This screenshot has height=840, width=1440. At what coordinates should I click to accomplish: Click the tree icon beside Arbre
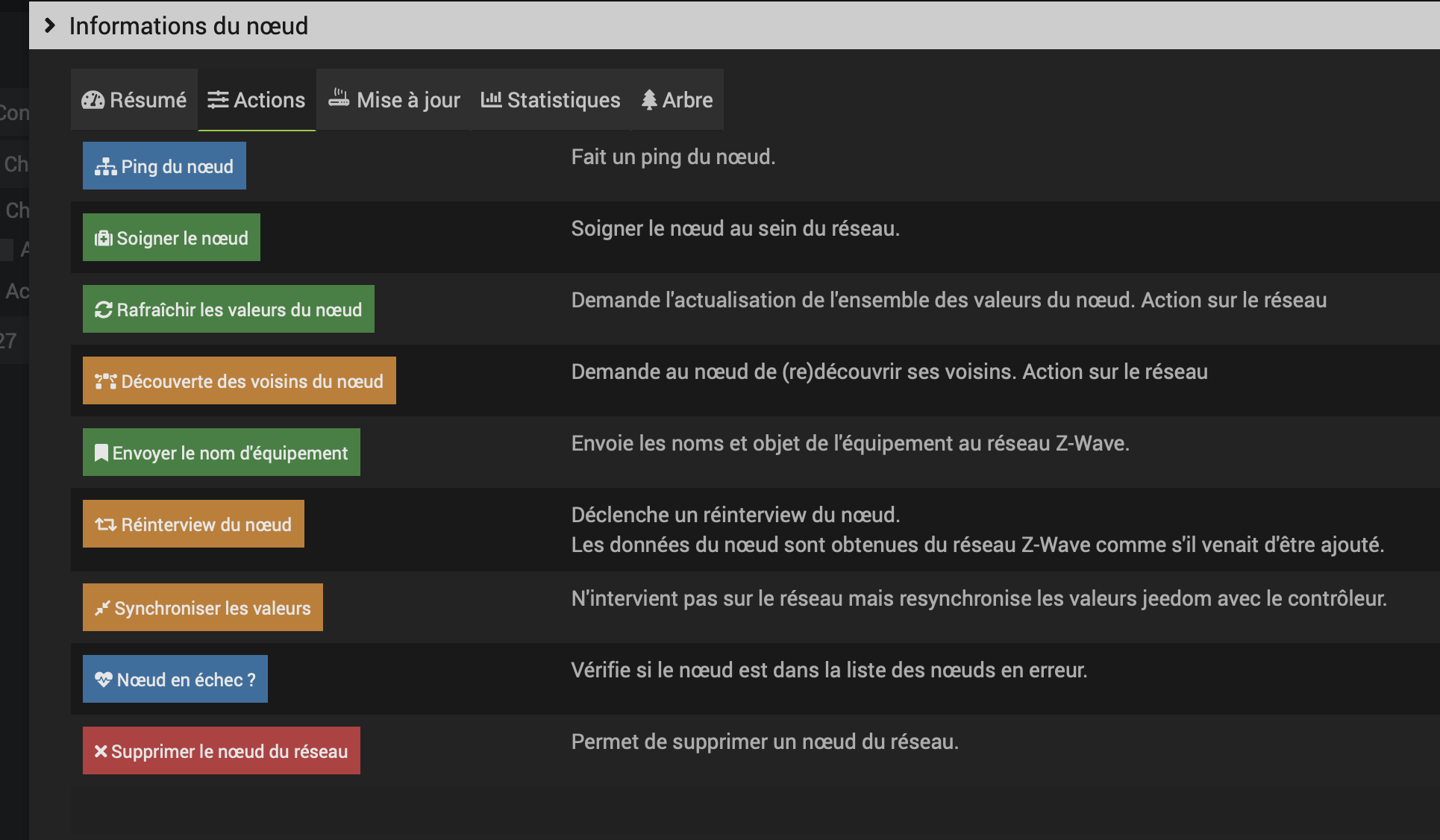pos(649,100)
